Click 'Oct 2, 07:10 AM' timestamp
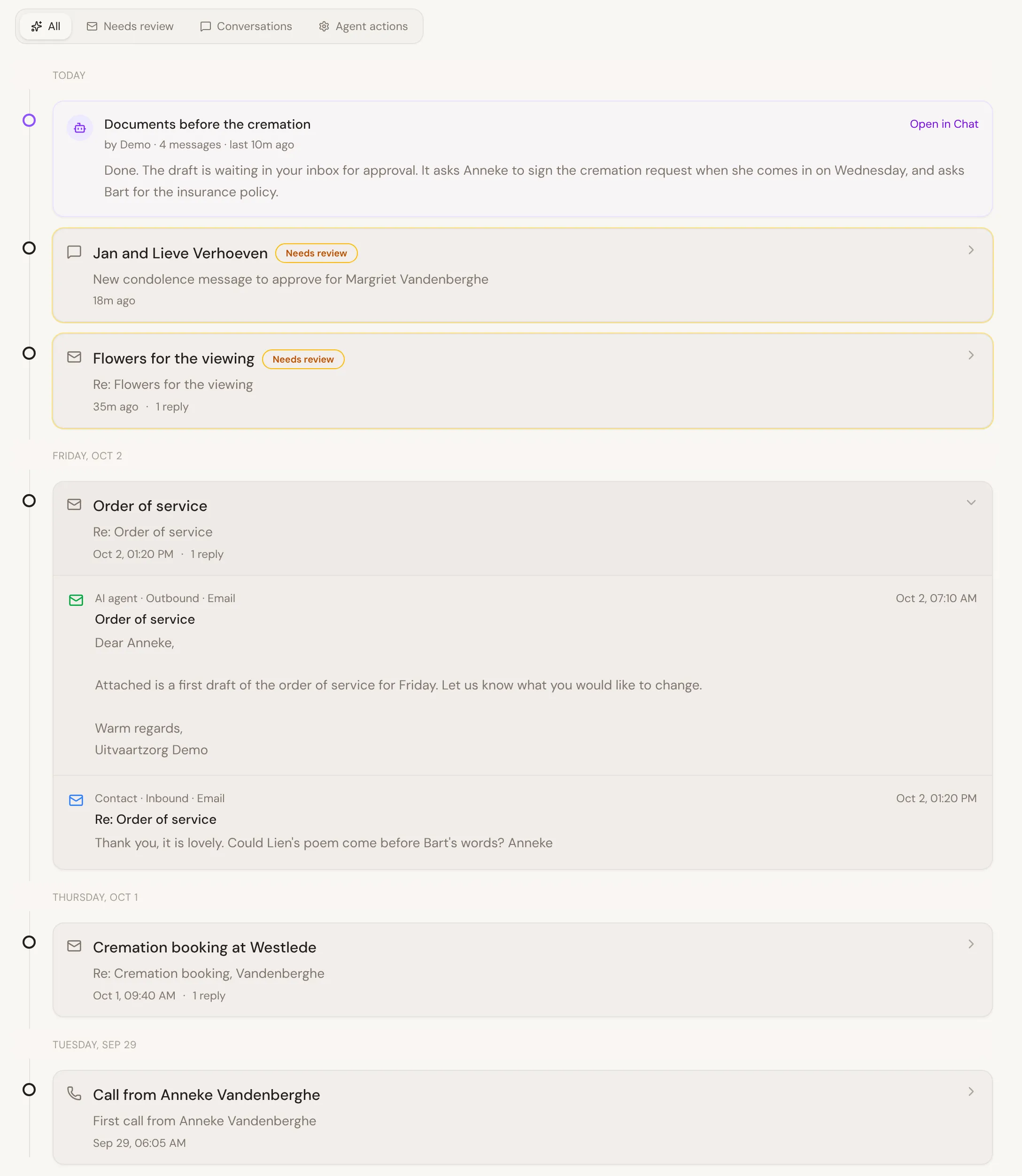This screenshot has width=1022, height=1176. (x=936, y=598)
